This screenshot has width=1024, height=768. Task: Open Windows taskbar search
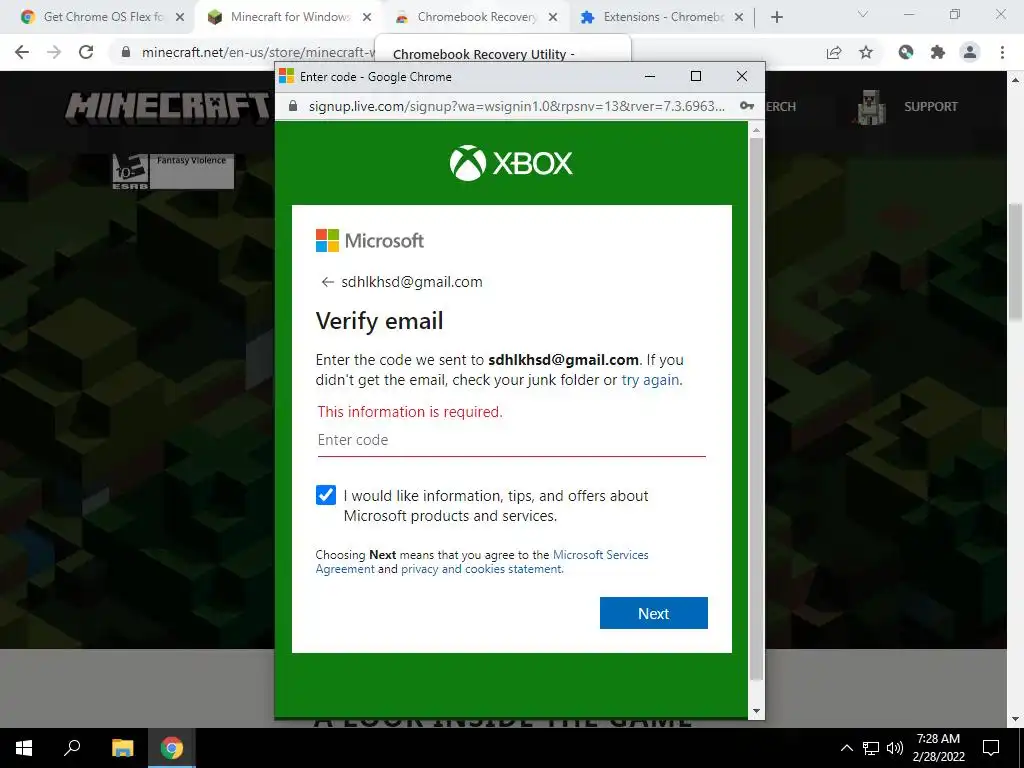tap(72, 748)
